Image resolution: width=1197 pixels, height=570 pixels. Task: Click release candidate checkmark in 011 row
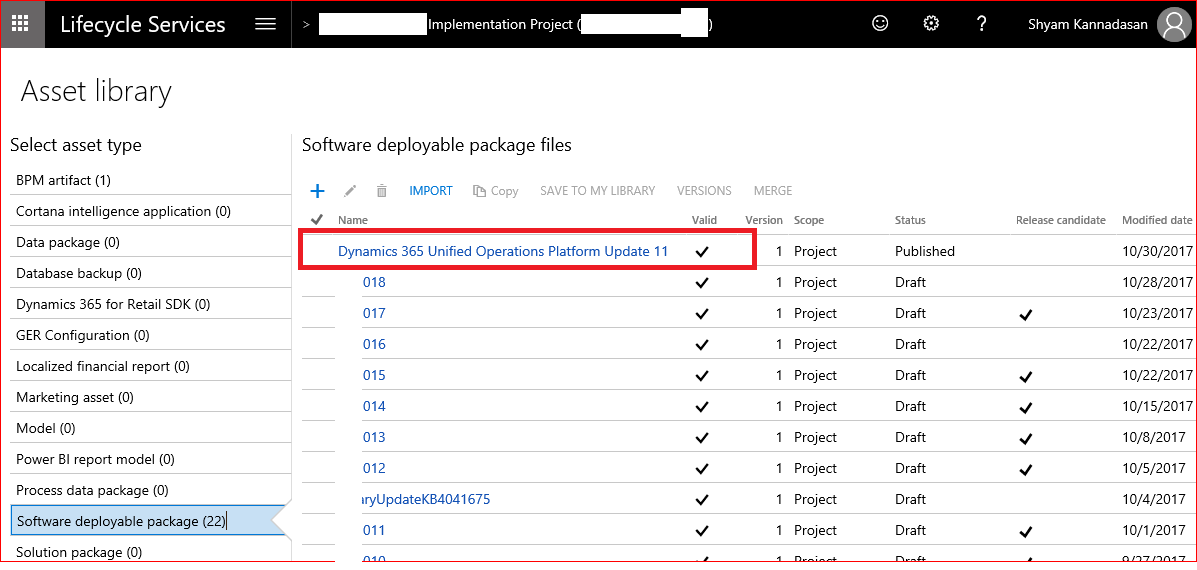pos(1027,530)
